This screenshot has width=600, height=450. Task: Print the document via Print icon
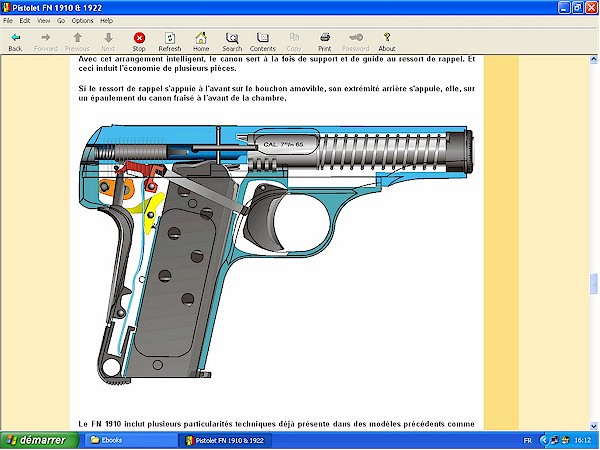pyautogui.click(x=324, y=41)
